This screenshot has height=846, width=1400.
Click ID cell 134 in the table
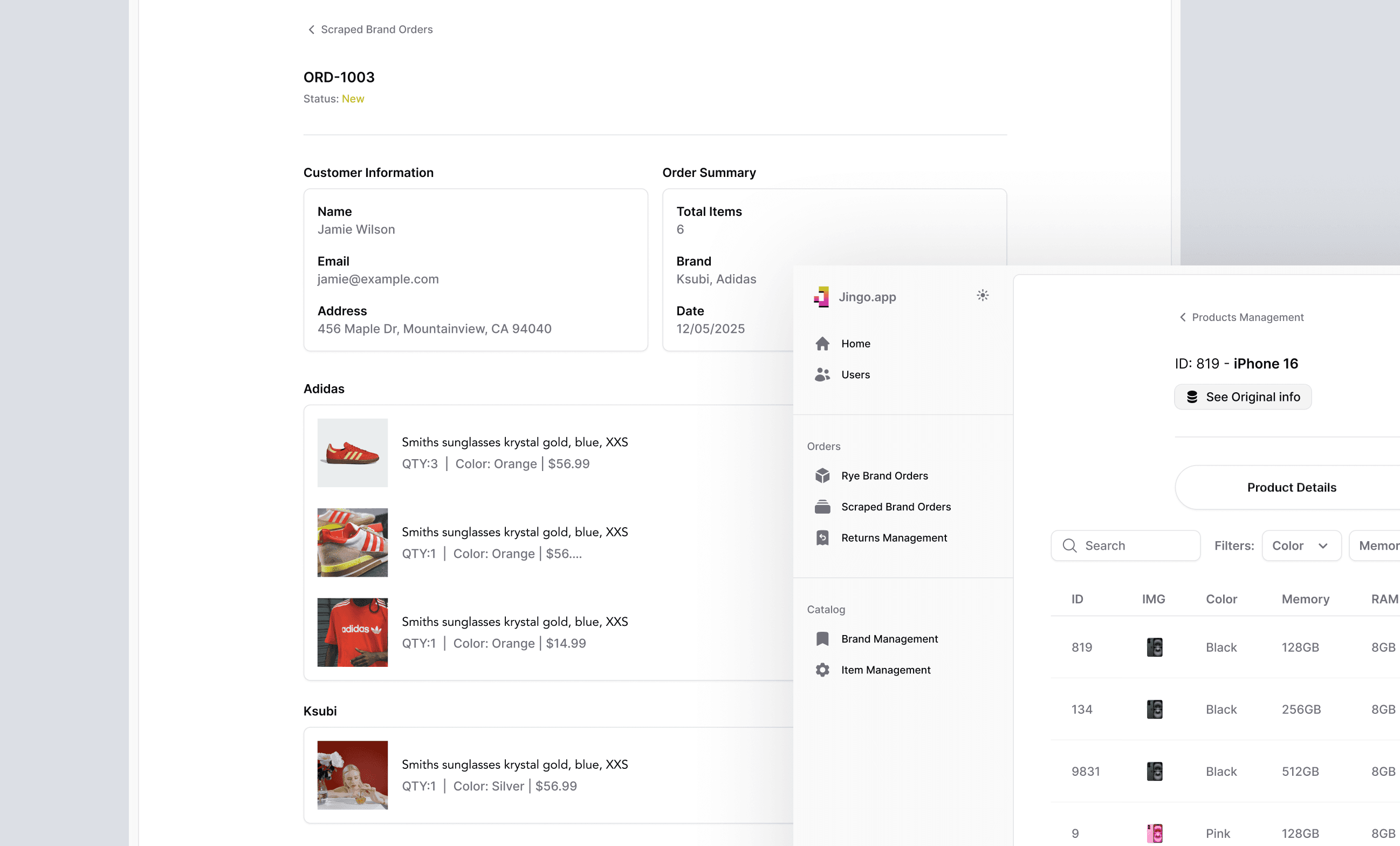click(x=1081, y=709)
